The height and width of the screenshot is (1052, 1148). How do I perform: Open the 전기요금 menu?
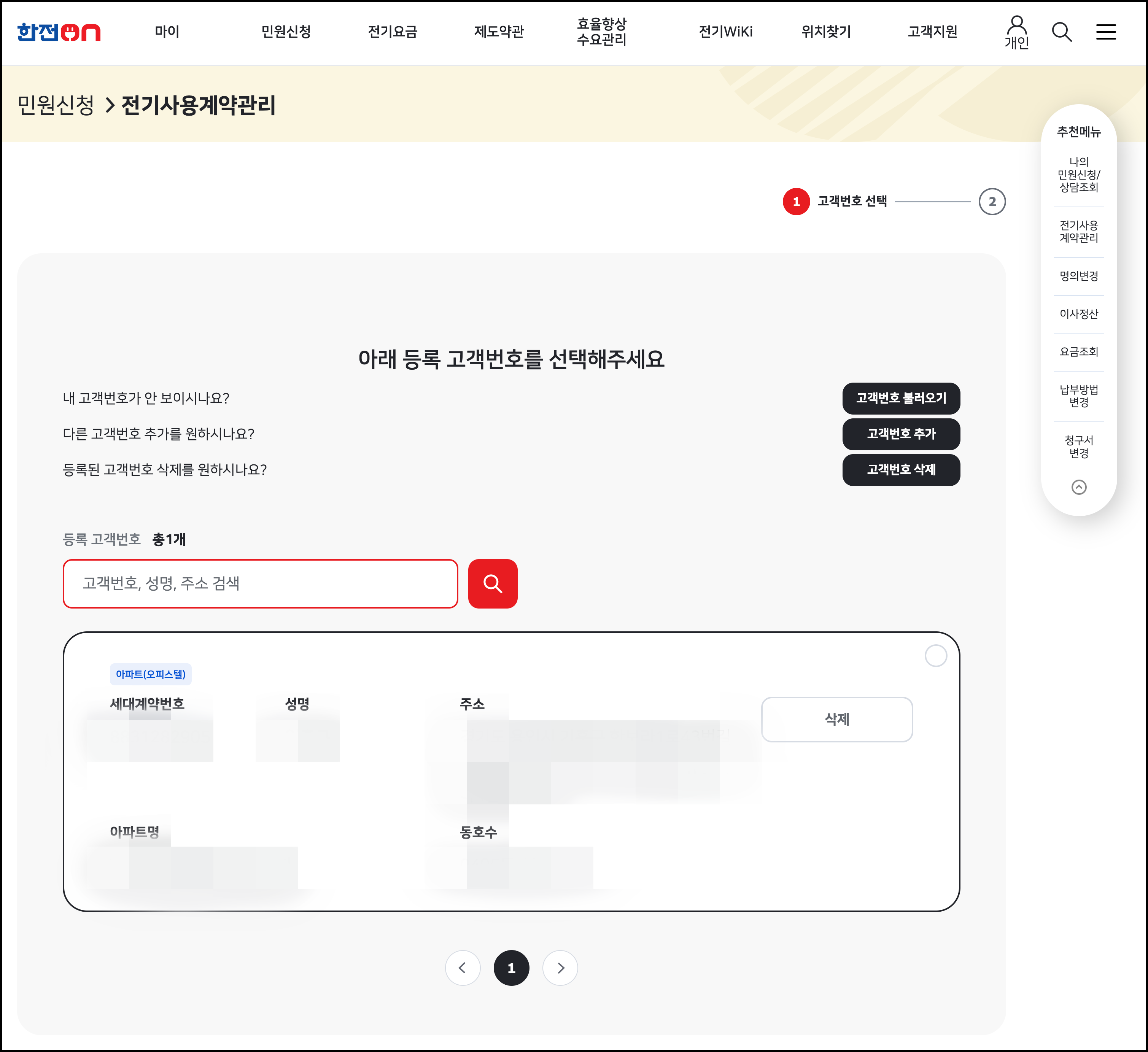coord(392,32)
